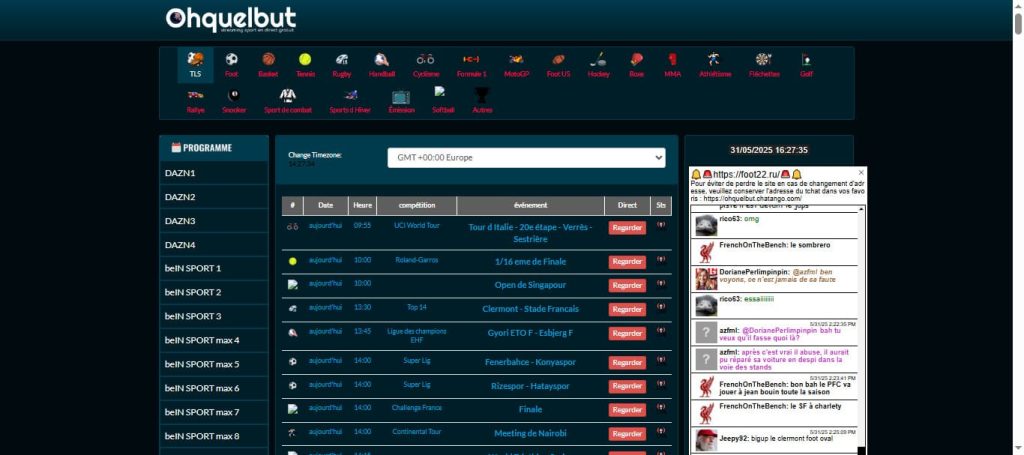Click Regarder for Challenge France Finale
The image size is (1024, 455).
pyautogui.click(x=628, y=410)
